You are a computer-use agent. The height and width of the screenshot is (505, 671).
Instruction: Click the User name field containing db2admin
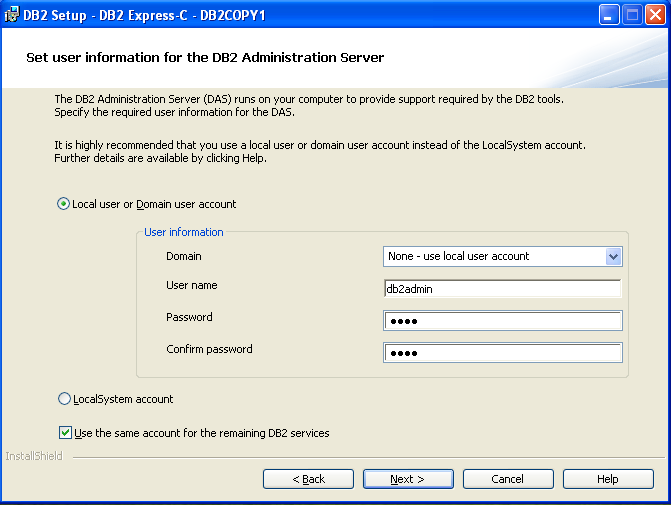click(503, 289)
